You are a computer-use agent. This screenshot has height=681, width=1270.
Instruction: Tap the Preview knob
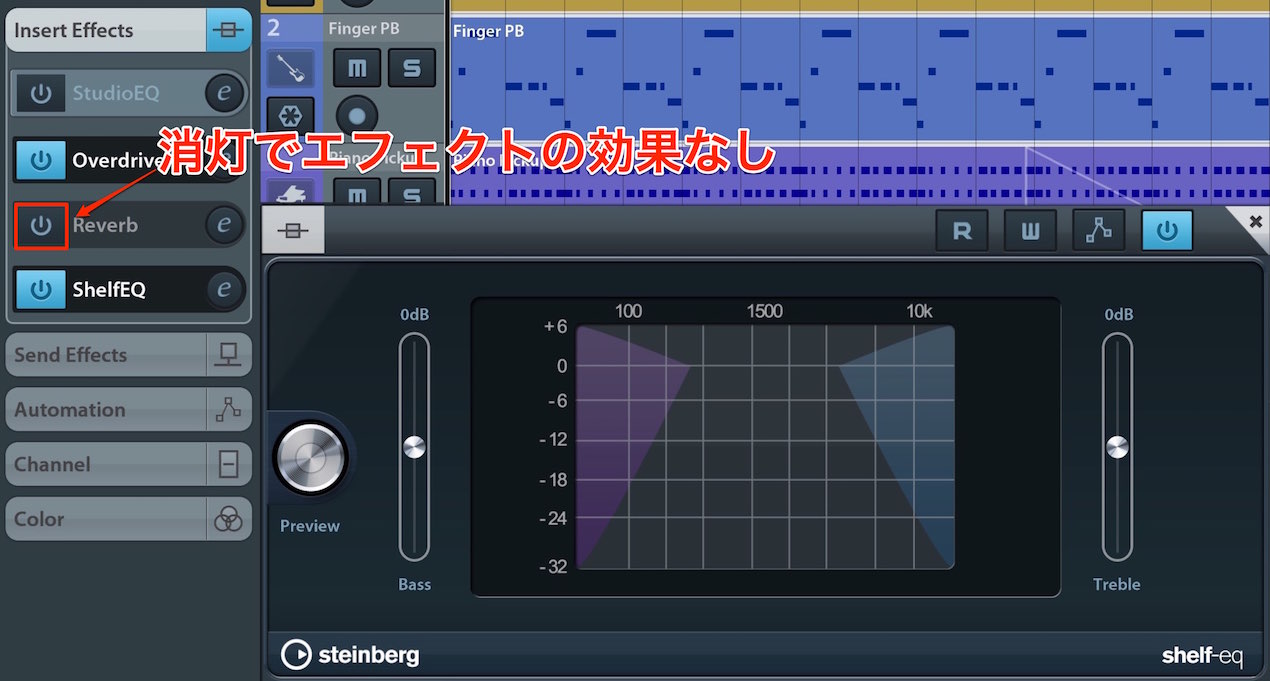tap(309, 459)
